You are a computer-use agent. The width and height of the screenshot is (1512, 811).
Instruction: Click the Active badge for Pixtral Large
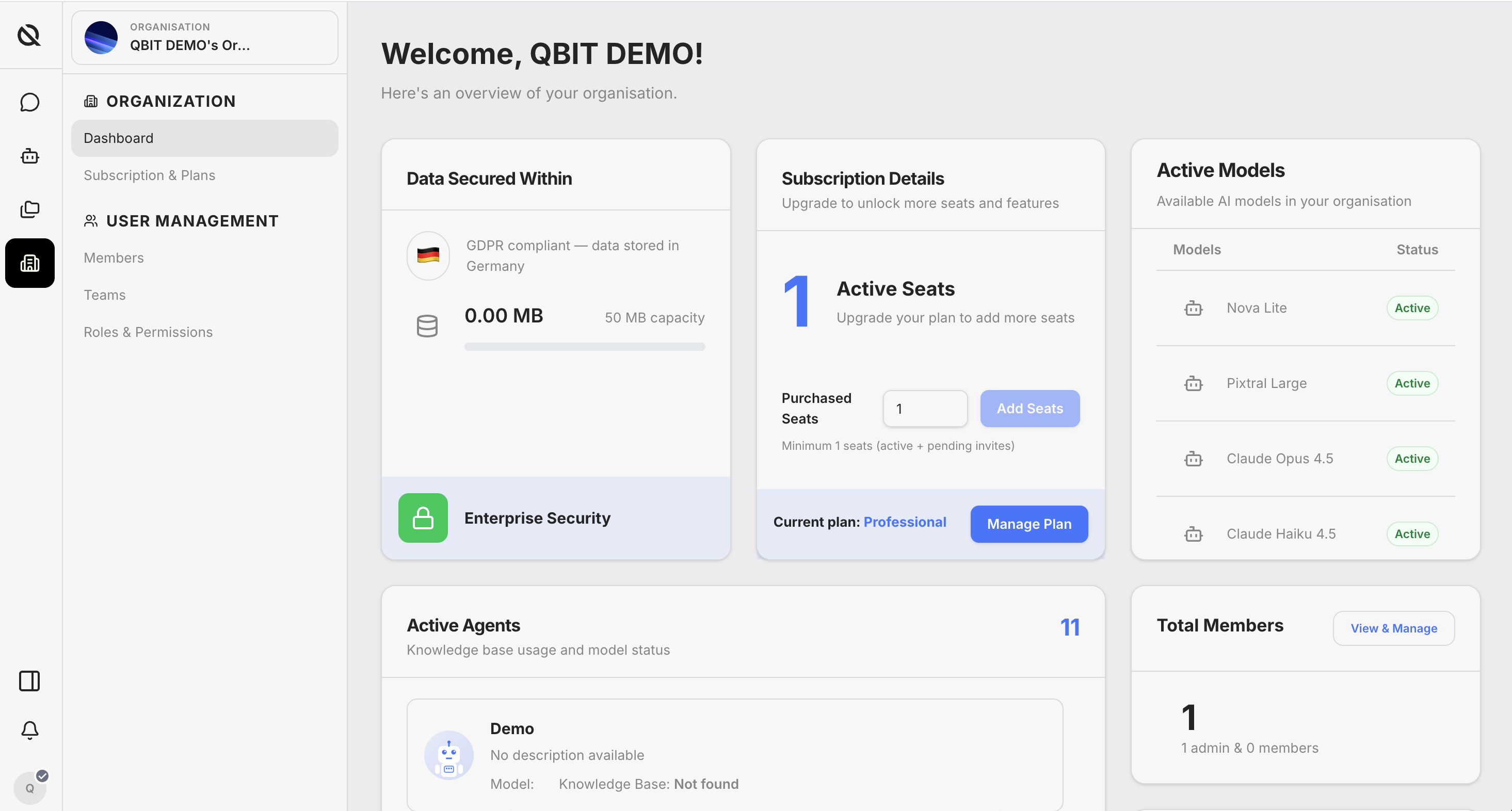(x=1412, y=383)
